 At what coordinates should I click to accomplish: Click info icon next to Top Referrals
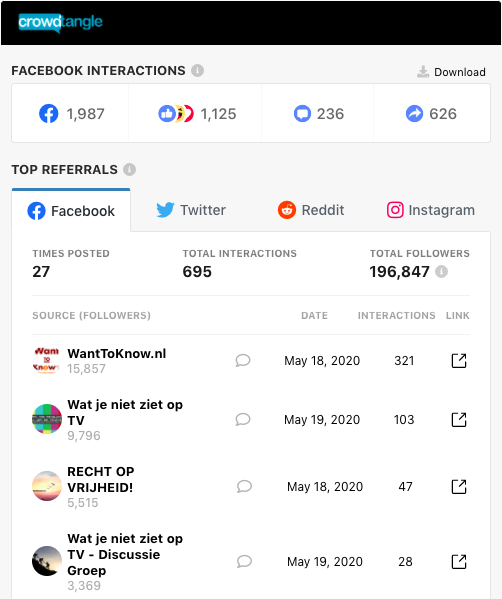coord(130,169)
